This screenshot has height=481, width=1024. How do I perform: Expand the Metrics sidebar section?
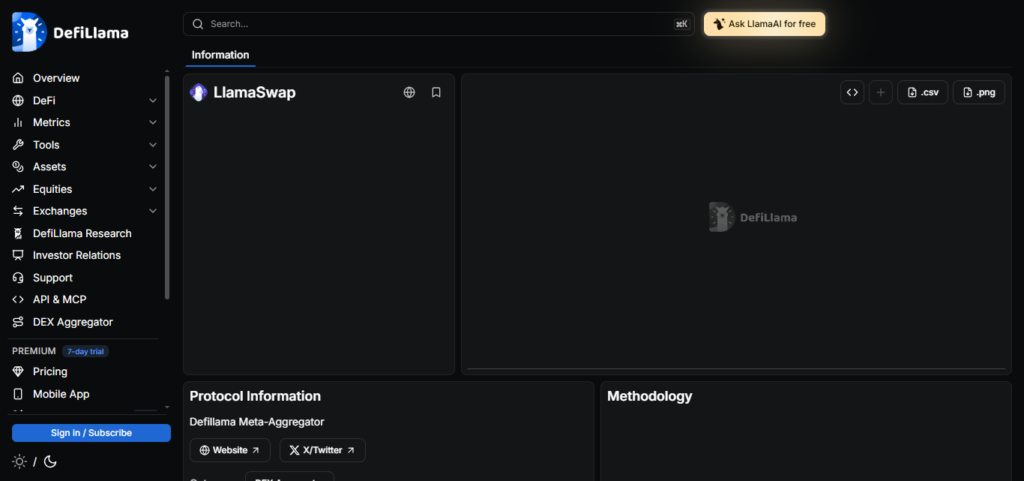click(x=153, y=123)
